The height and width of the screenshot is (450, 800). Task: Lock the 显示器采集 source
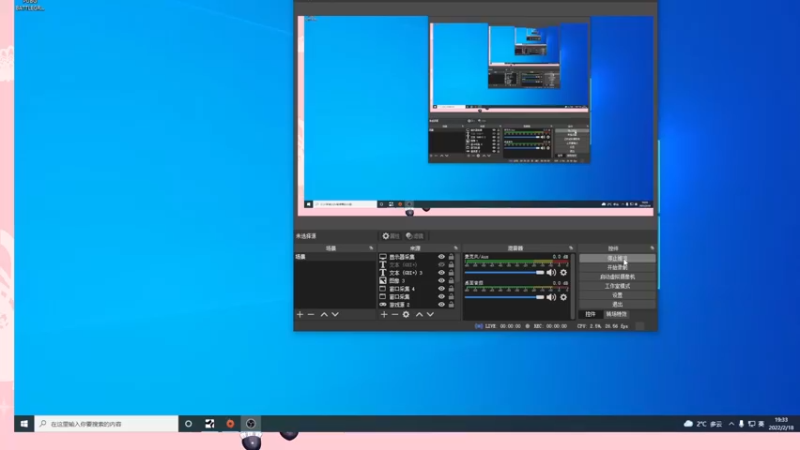click(451, 257)
